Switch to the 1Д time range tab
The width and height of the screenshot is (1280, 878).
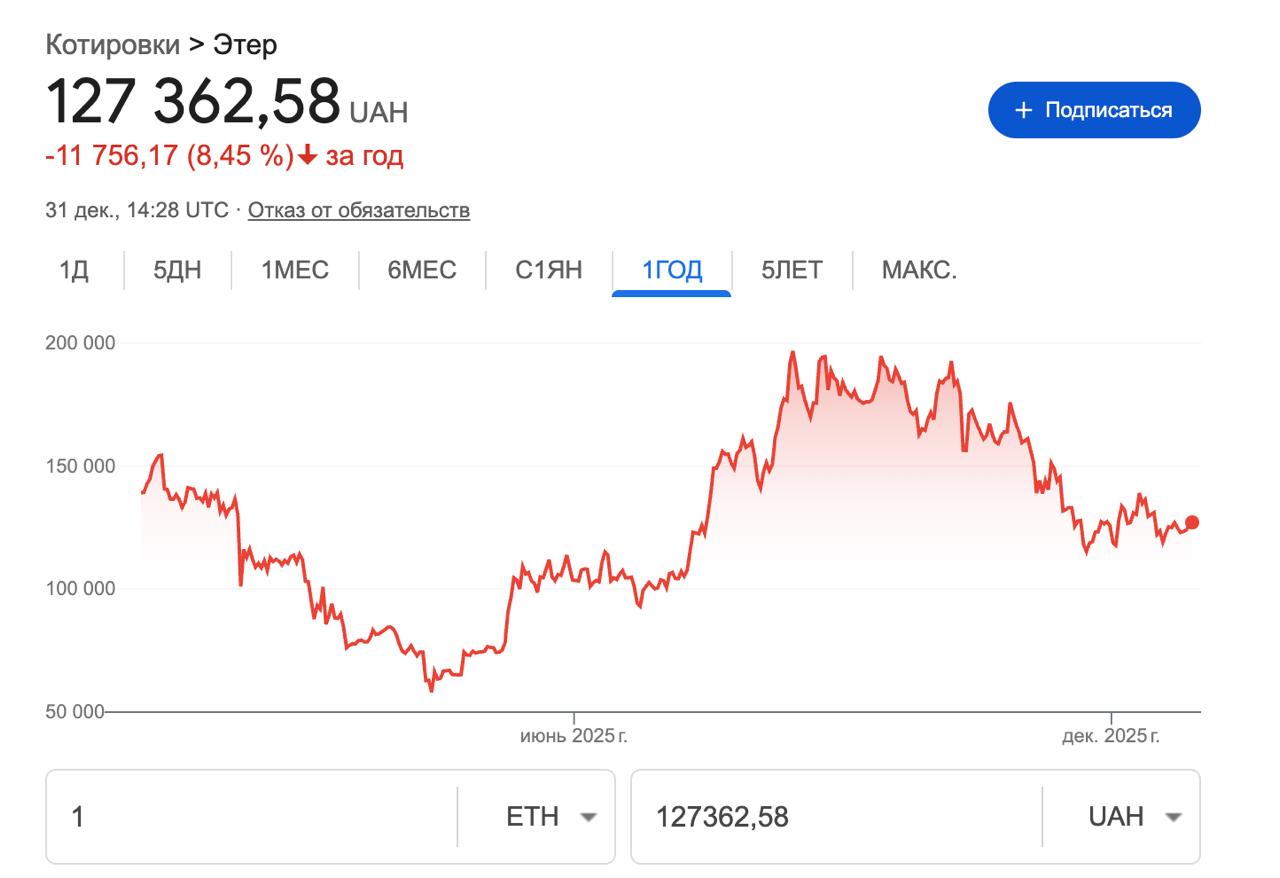tap(74, 270)
